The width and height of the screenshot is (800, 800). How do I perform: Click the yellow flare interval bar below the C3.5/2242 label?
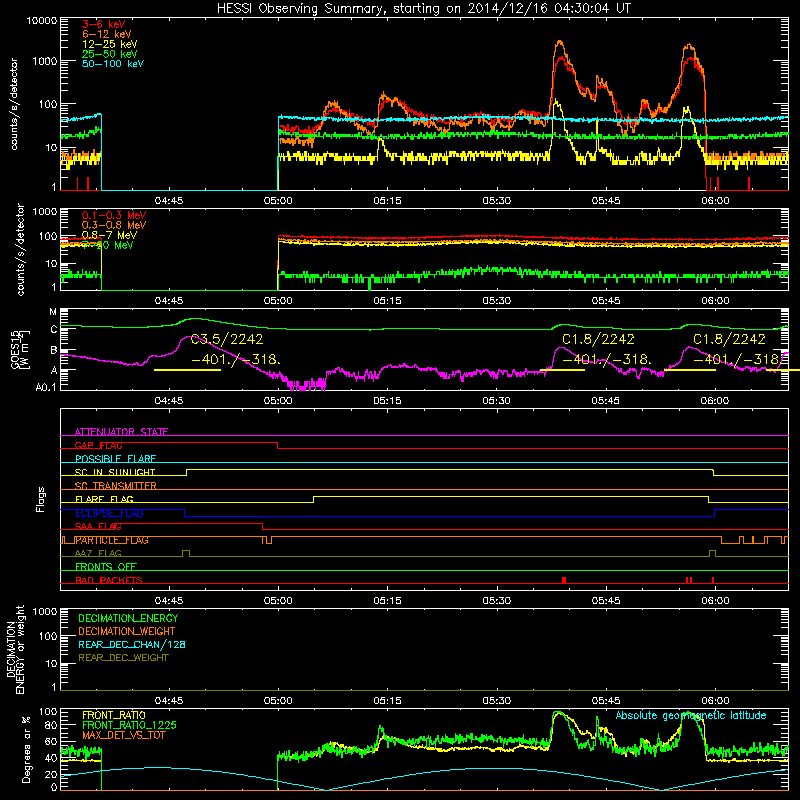point(187,370)
